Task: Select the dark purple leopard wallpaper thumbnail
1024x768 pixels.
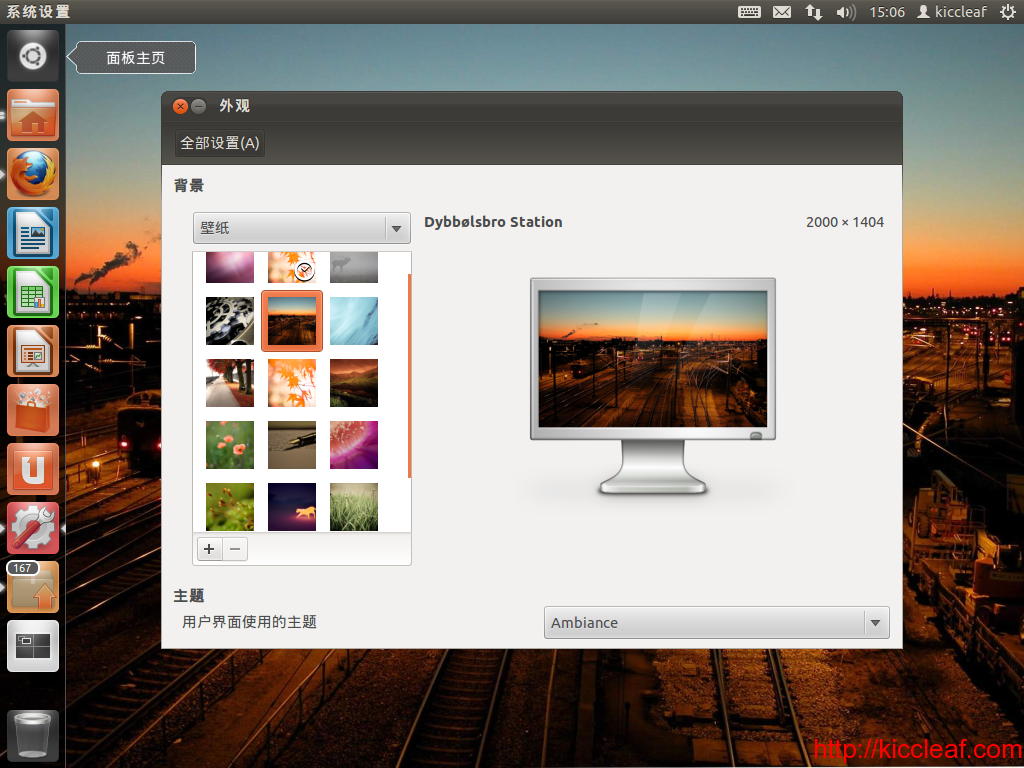Action: click(x=292, y=507)
